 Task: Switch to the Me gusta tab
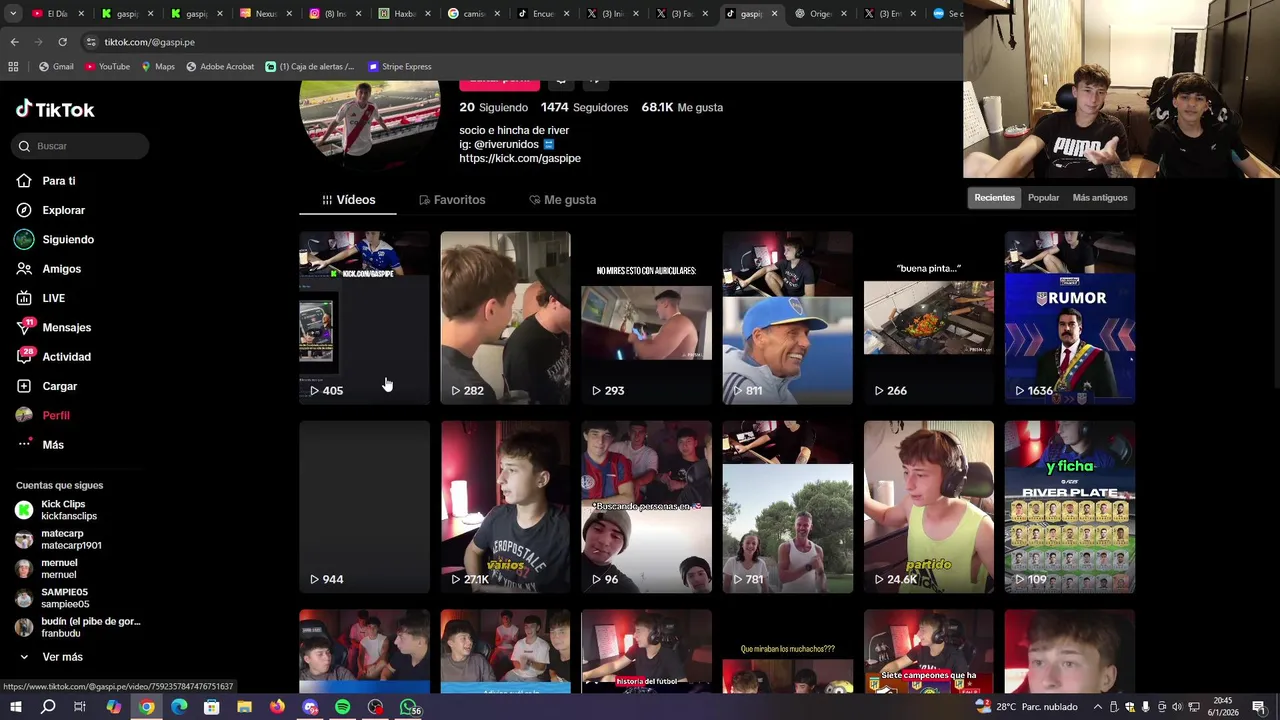click(562, 200)
